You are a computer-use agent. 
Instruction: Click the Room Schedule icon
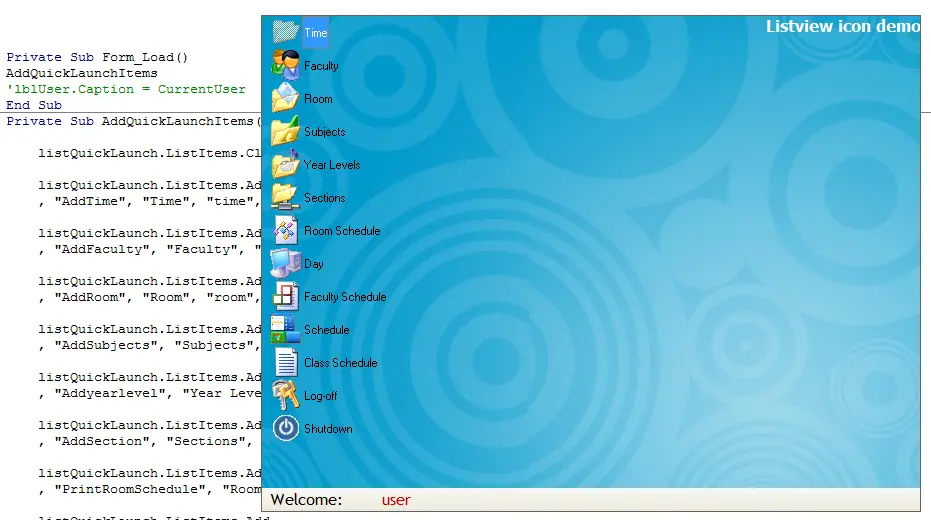tap(286, 230)
